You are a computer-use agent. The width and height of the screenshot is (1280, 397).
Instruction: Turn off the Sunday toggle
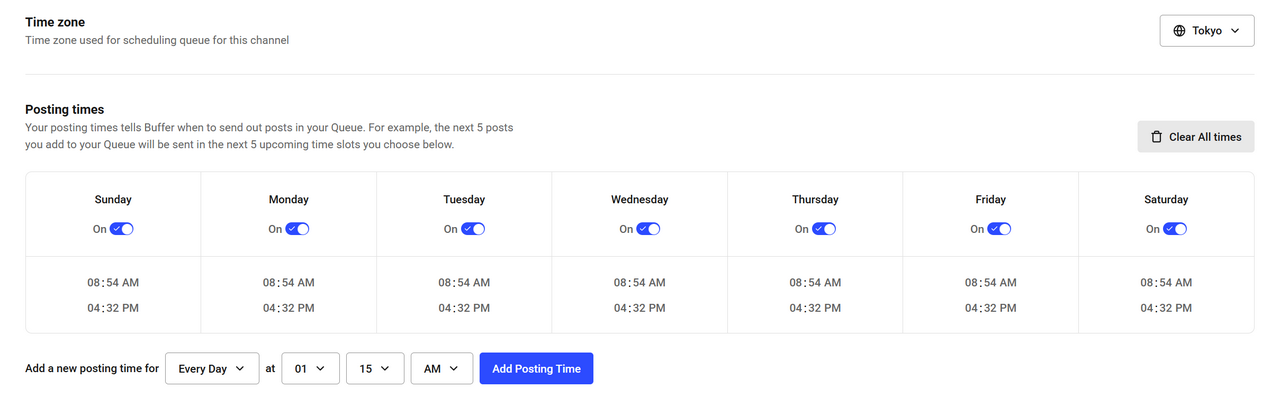pos(122,229)
